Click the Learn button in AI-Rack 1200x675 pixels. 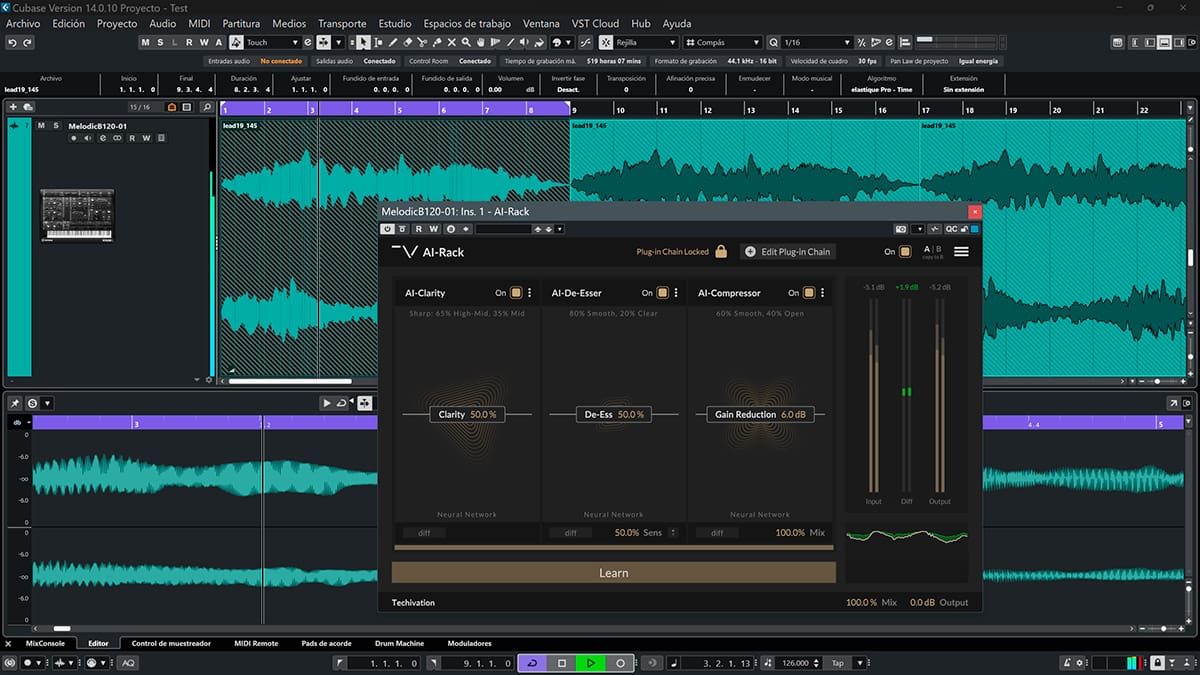click(613, 572)
